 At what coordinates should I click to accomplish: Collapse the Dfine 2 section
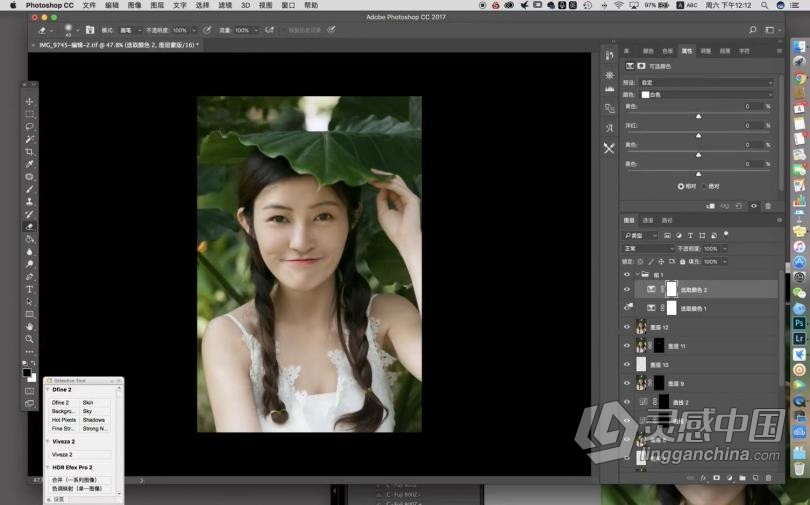48,390
